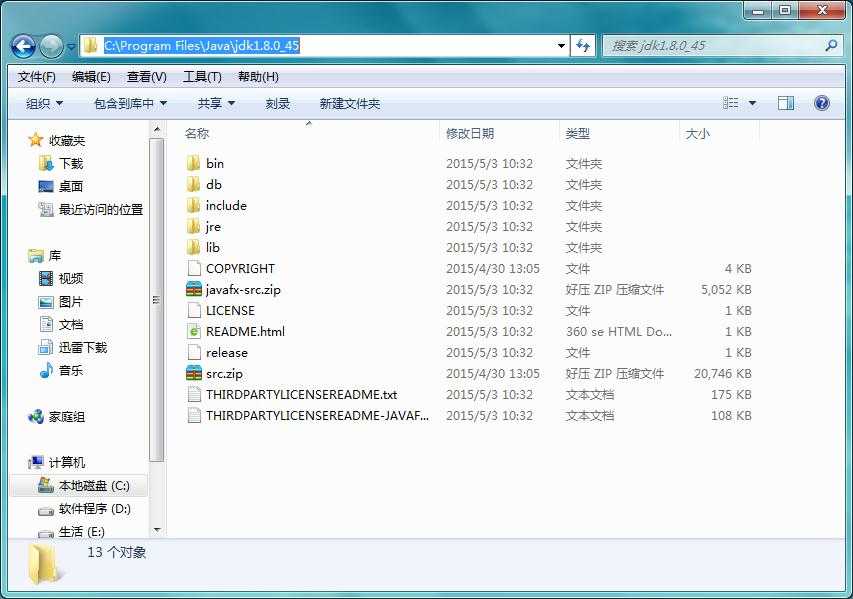
Task: Click the 刻录 button
Action: (x=277, y=103)
